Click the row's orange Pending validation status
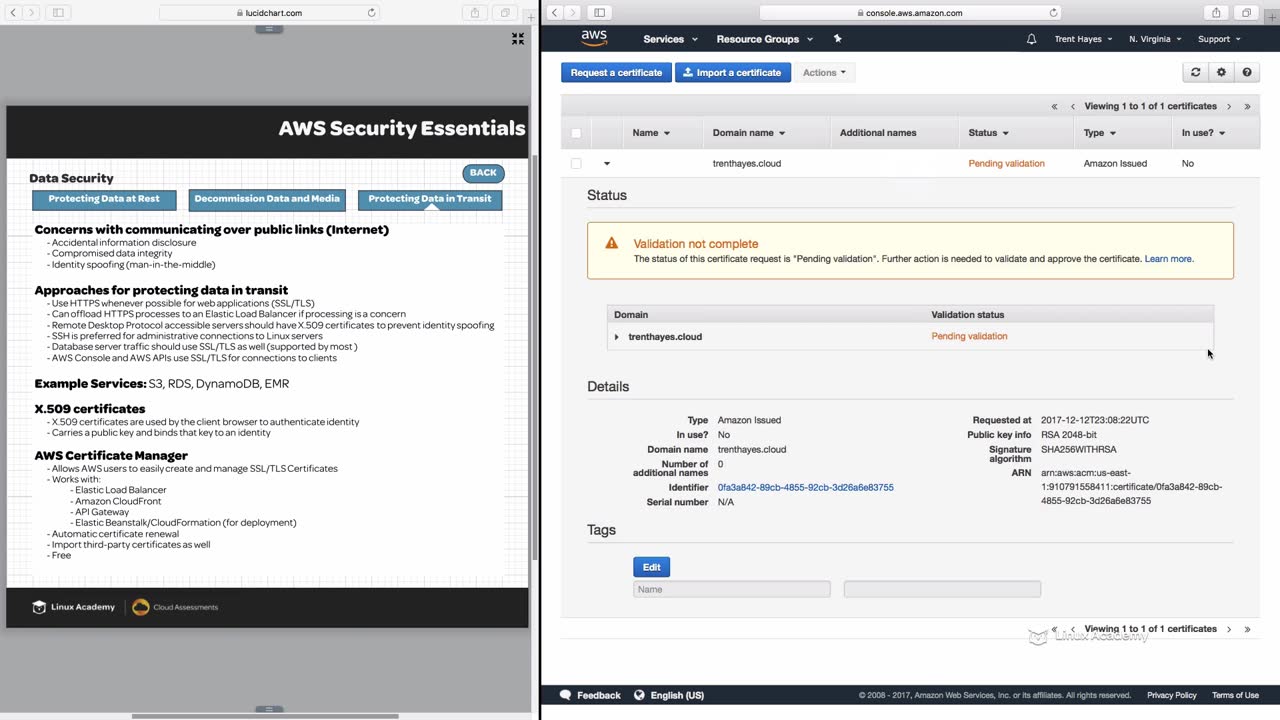This screenshot has height=720, width=1280. [1006, 163]
